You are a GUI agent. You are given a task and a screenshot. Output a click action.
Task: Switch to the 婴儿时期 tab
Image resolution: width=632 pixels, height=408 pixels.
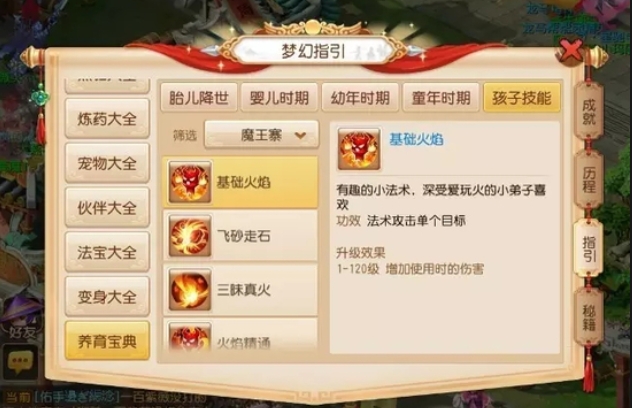(x=279, y=98)
